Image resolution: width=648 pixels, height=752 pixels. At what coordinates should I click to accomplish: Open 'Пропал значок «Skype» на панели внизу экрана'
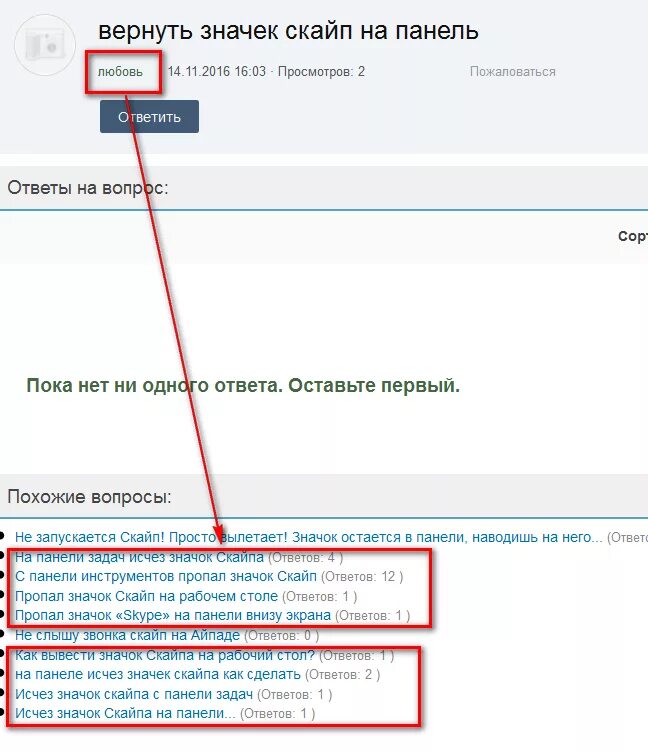coord(173,615)
